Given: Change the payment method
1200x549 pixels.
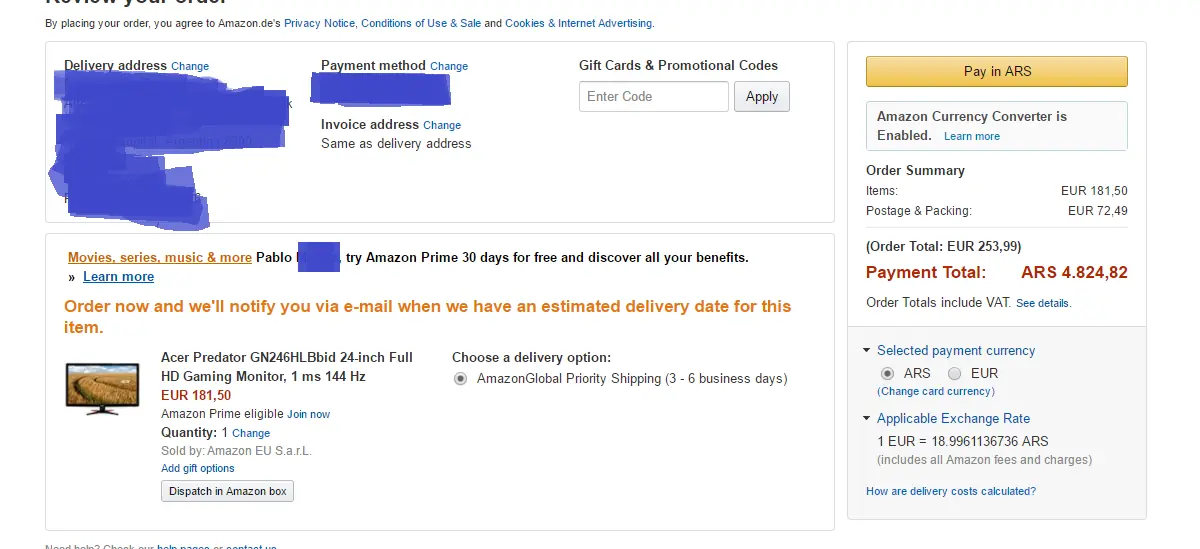Looking at the screenshot, I should tap(449, 67).
